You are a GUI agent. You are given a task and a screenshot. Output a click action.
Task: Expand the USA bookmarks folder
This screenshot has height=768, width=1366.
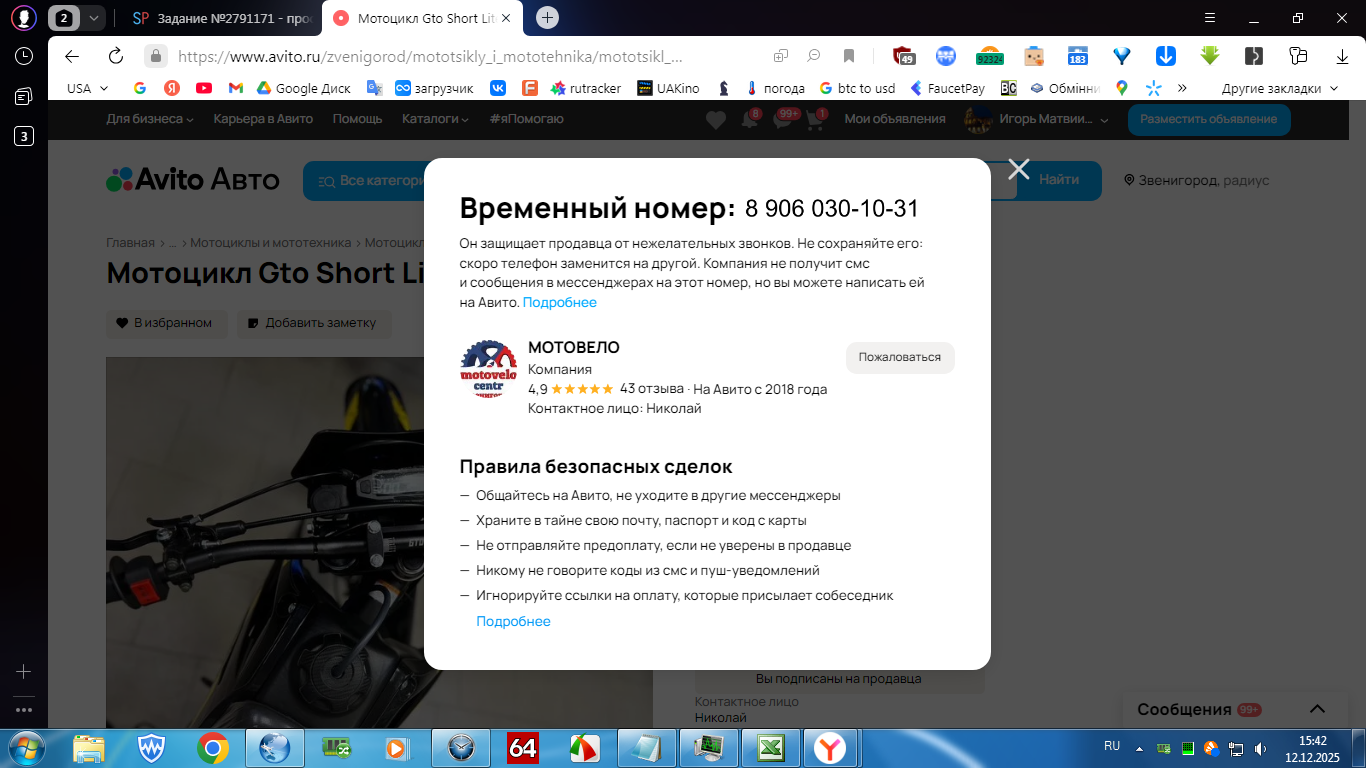point(87,88)
